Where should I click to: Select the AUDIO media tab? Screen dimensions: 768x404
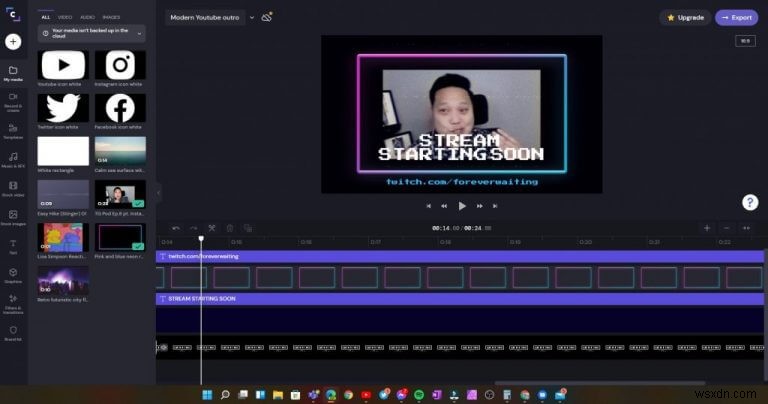click(88, 17)
